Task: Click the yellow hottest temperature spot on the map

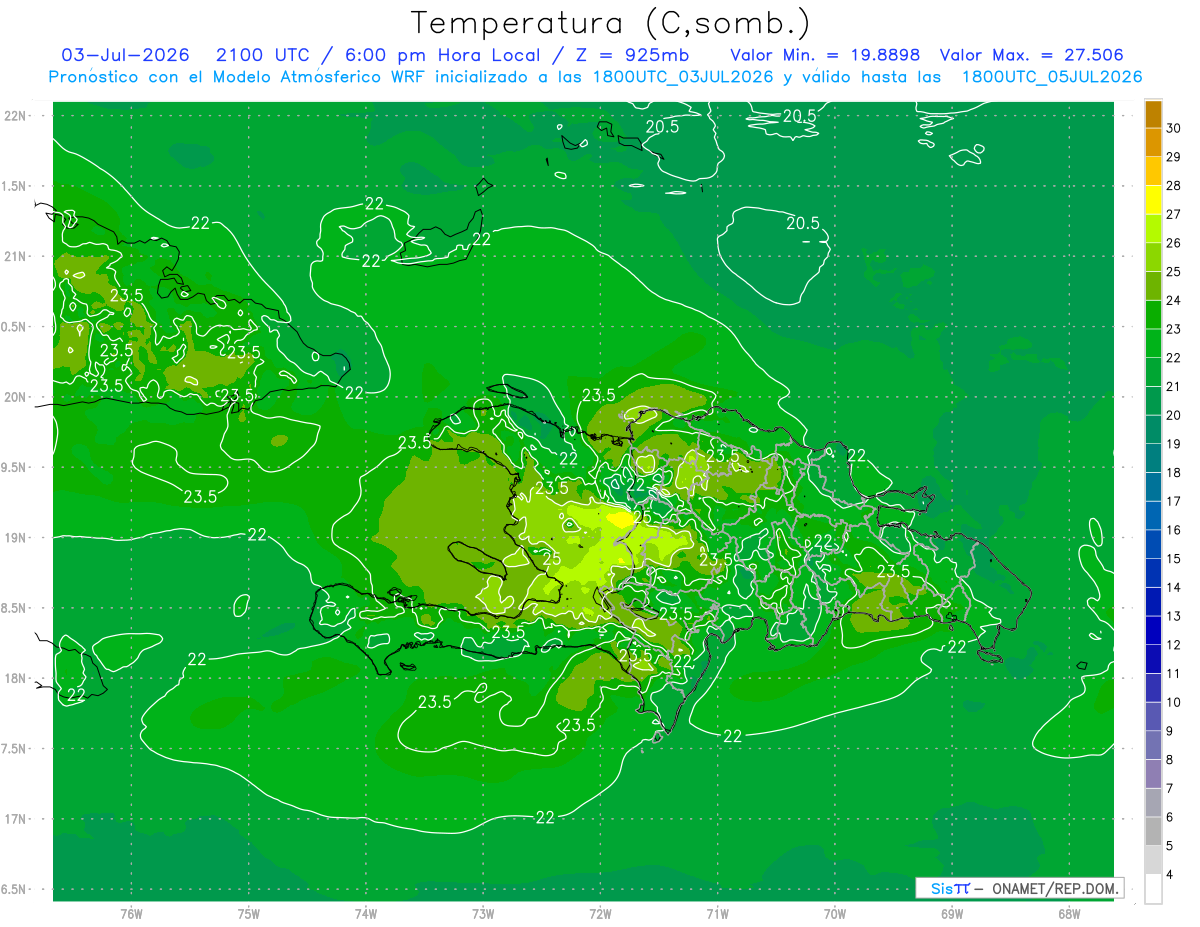Action: pyautogui.click(x=620, y=518)
